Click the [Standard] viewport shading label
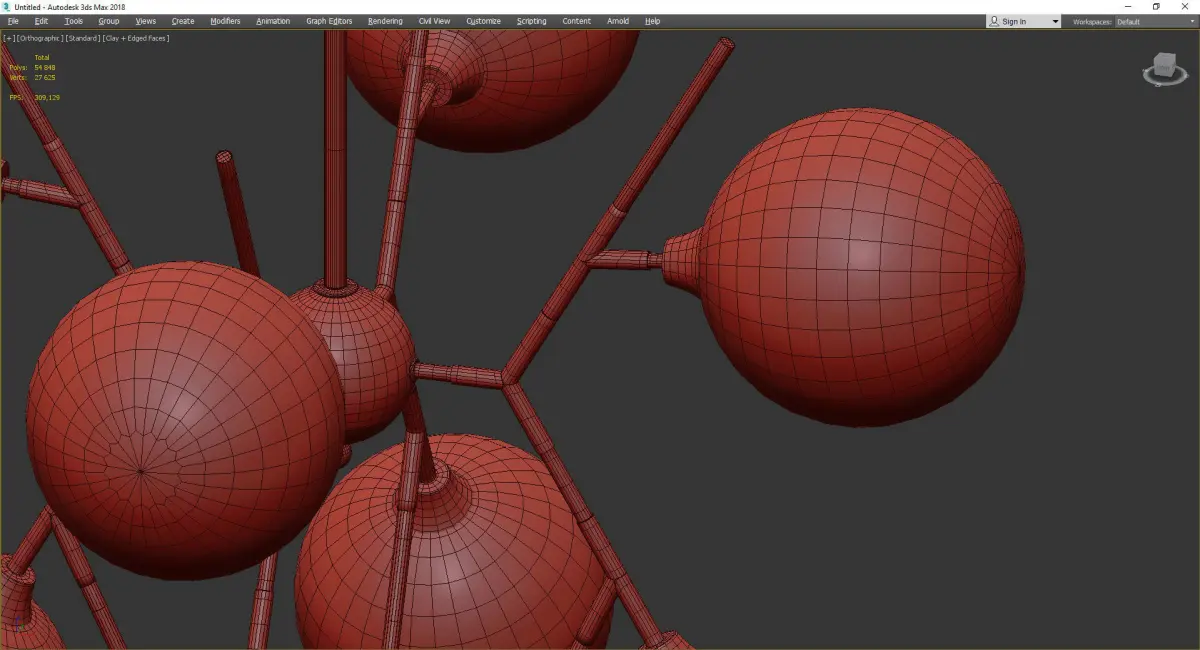 pyautogui.click(x=83, y=38)
